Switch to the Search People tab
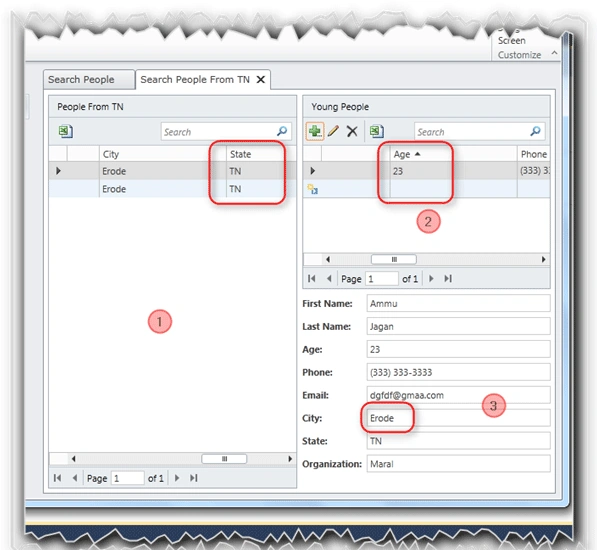597x550 pixels. (88, 79)
